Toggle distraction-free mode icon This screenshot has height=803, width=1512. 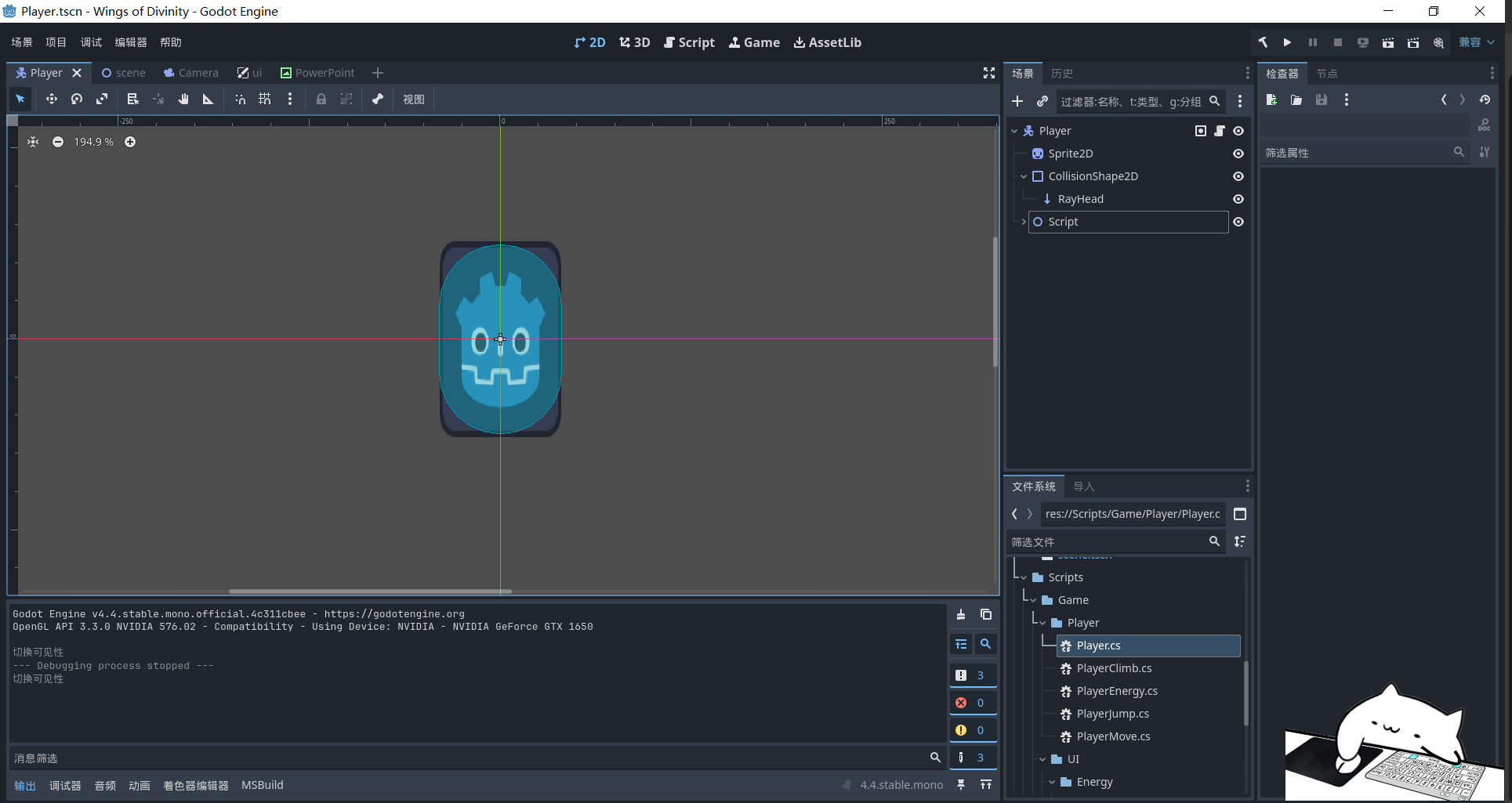pyautogui.click(x=989, y=73)
